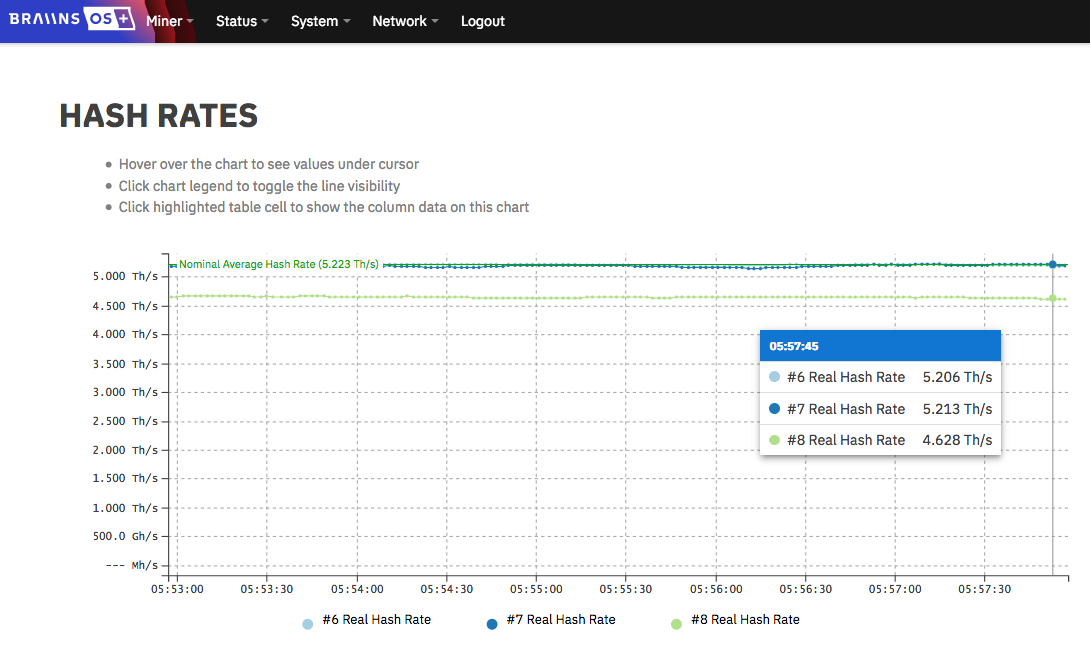Viewport: 1090px width, 658px height.
Task: Toggle #8 Real Hash Rate legend label
Action: click(745, 620)
